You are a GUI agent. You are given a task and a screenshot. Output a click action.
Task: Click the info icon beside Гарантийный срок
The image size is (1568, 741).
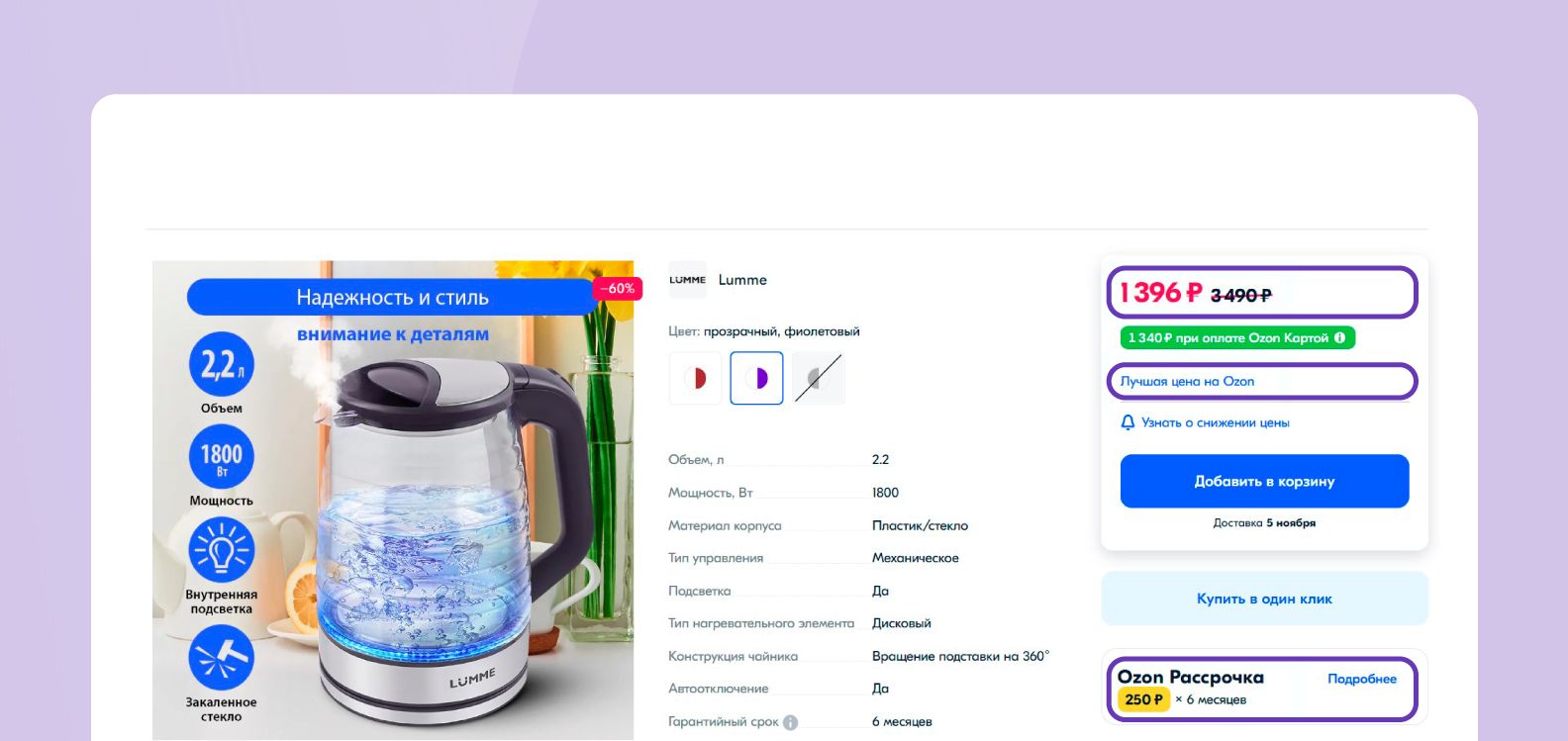790,722
